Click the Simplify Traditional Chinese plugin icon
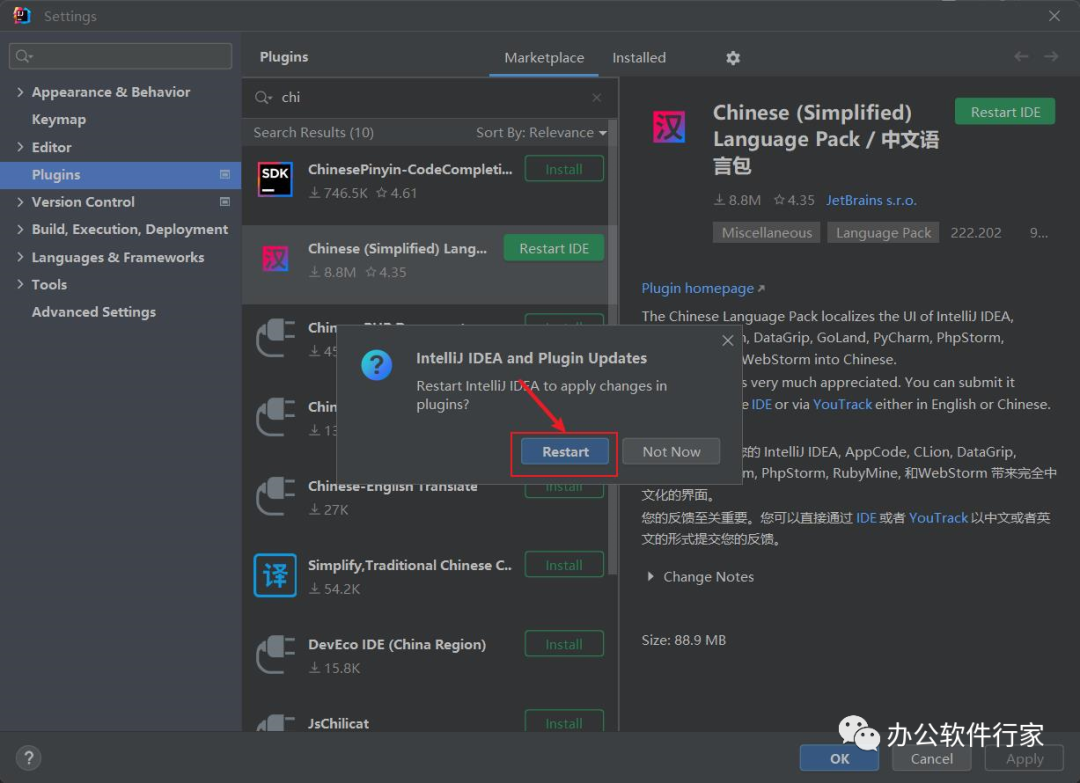Screen dimensions: 1080x783 coord(275,576)
